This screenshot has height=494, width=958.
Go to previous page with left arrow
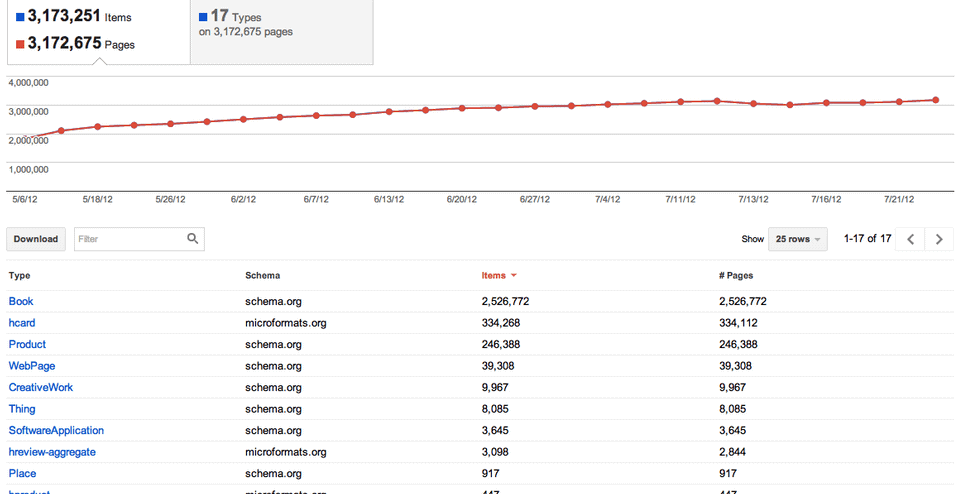910,239
